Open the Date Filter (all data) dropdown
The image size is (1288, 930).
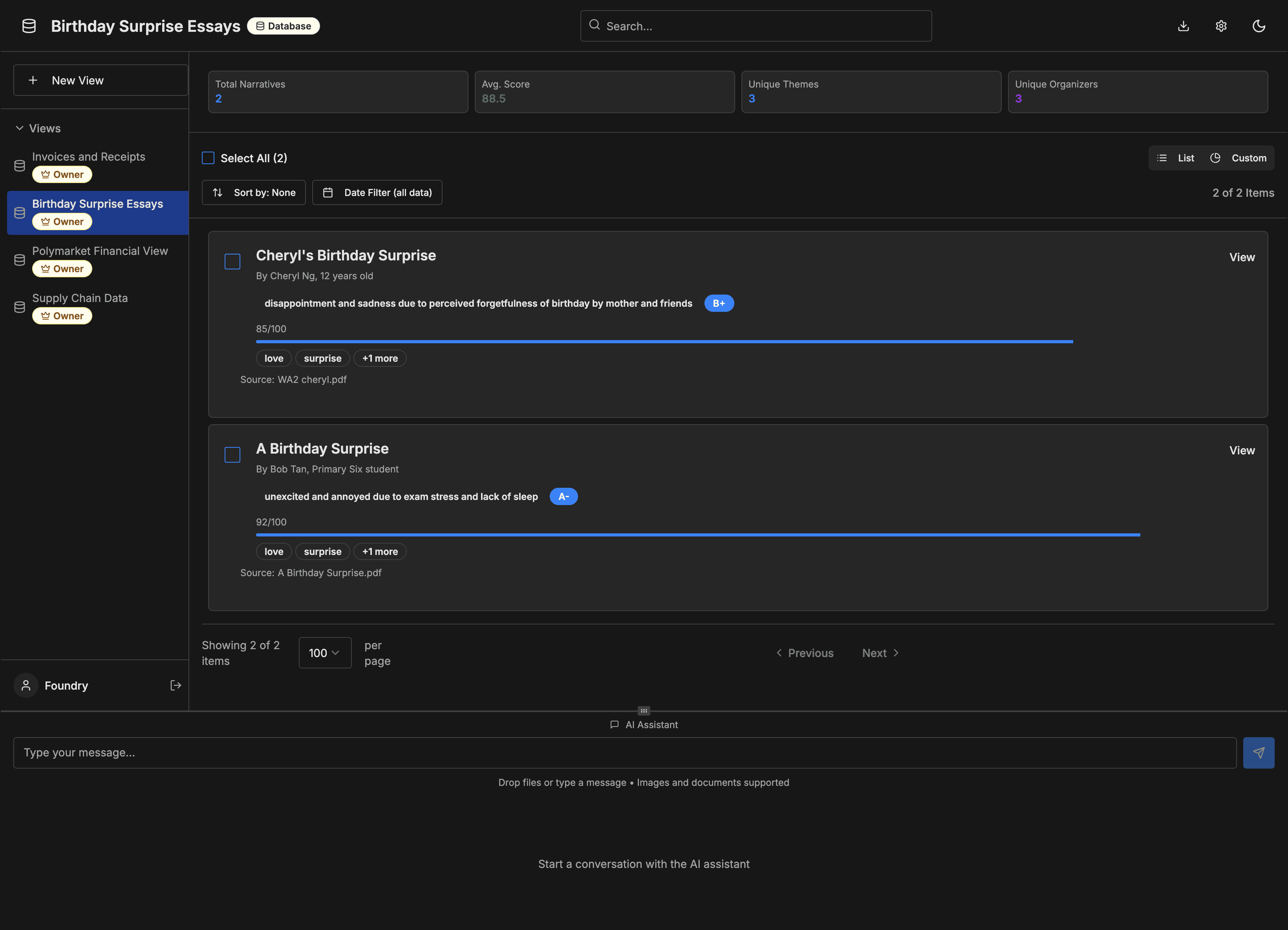pyautogui.click(x=377, y=192)
